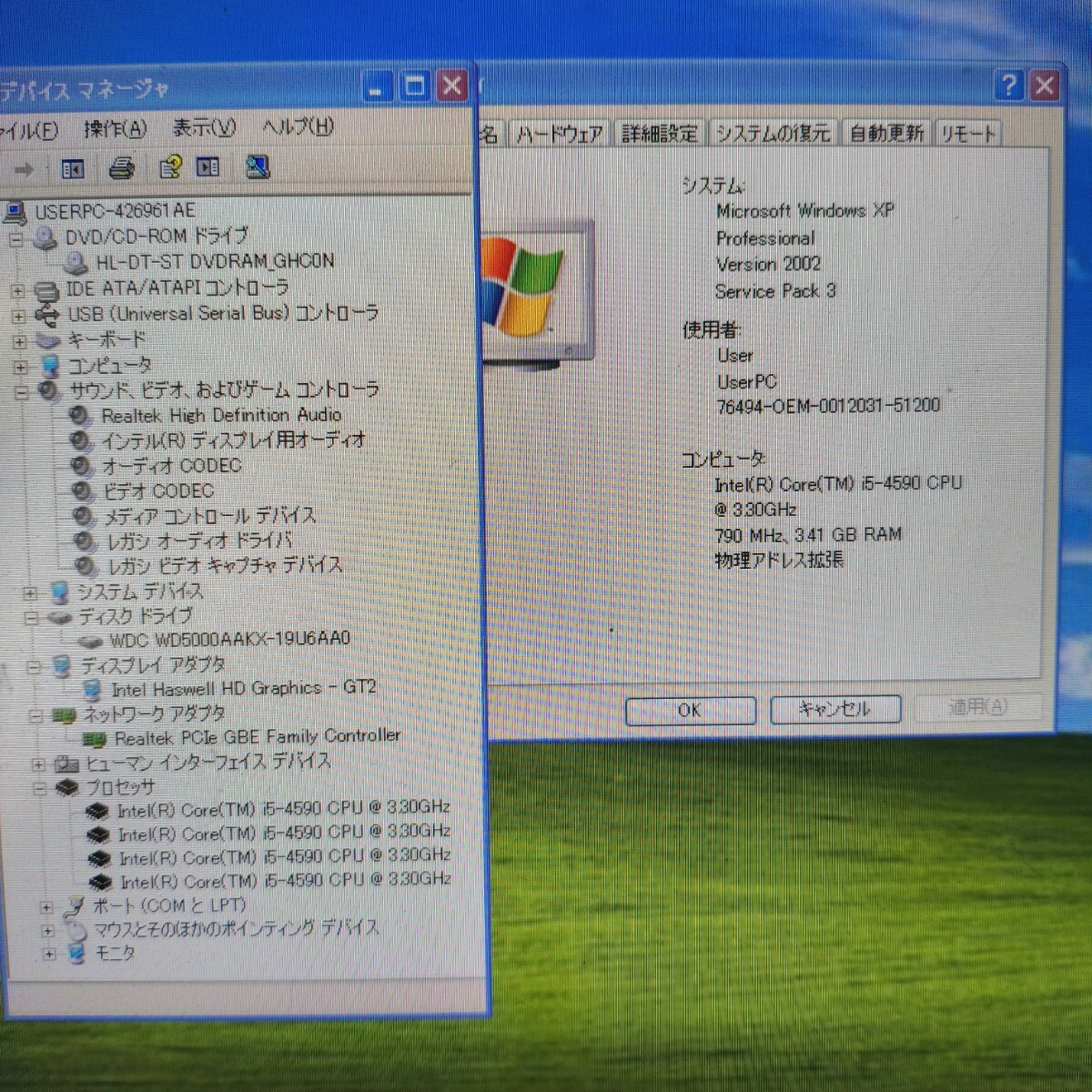
Task: Select レガシ オーディオ ドライバ entry
Action: pyautogui.click(x=200, y=541)
